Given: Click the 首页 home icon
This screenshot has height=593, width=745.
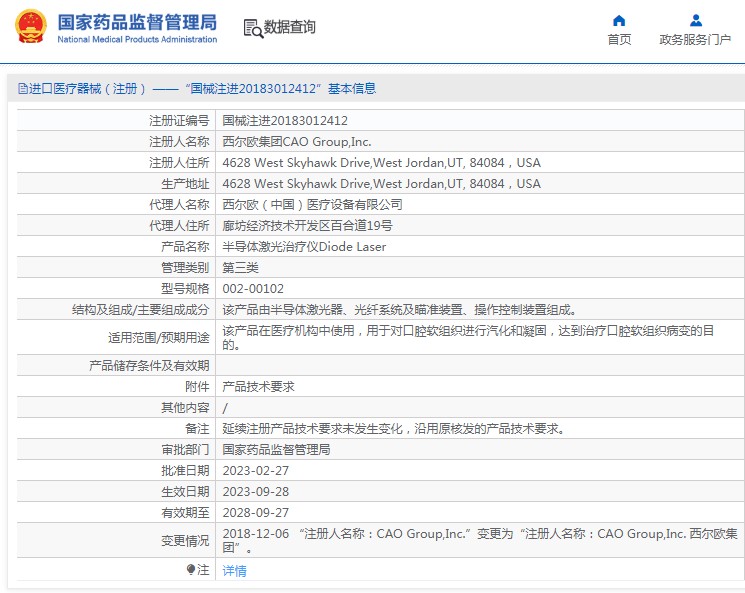Looking at the screenshot, I should tap(619, 20).
